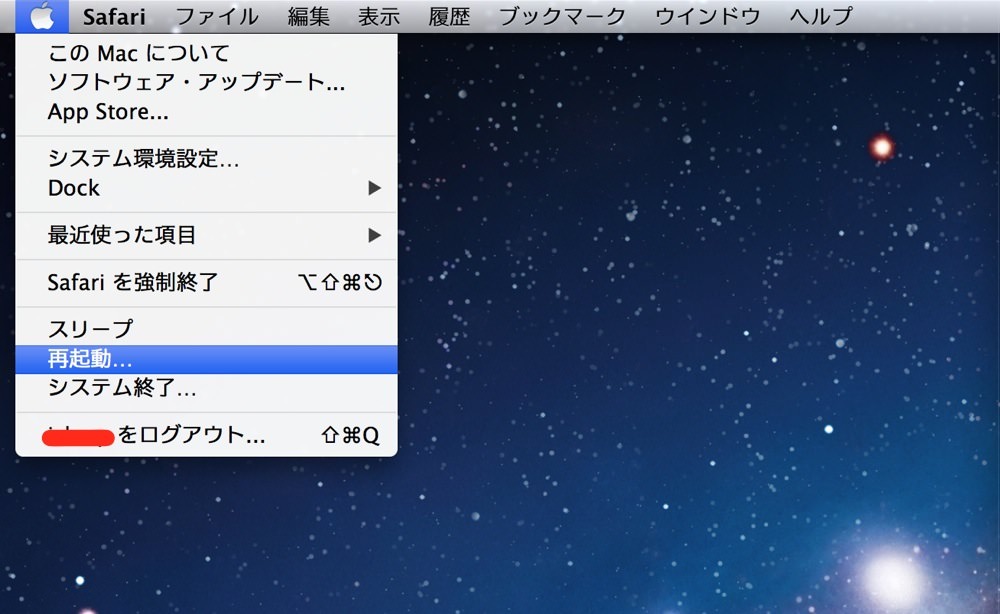Screen dimensions: 1000x614
Task: Open the 履歴 menu
Action: pos(449,17)
